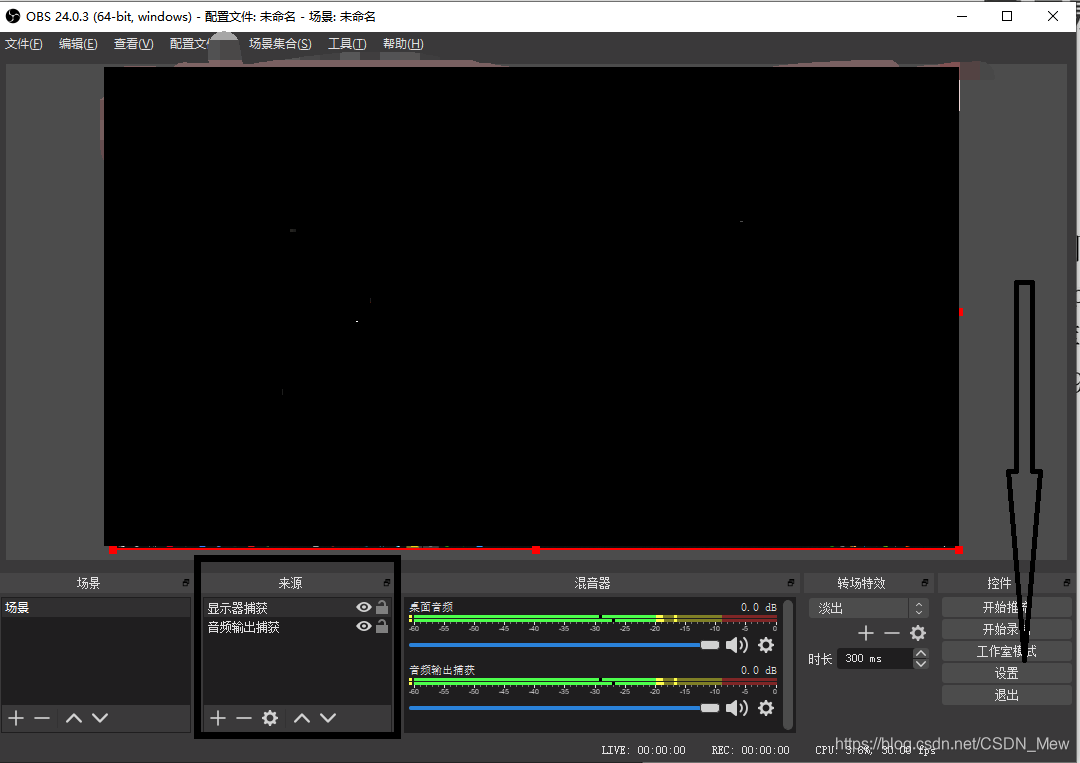Open the 编辑(E) menu
This screenshot has width=1080, height=763.
78,44
